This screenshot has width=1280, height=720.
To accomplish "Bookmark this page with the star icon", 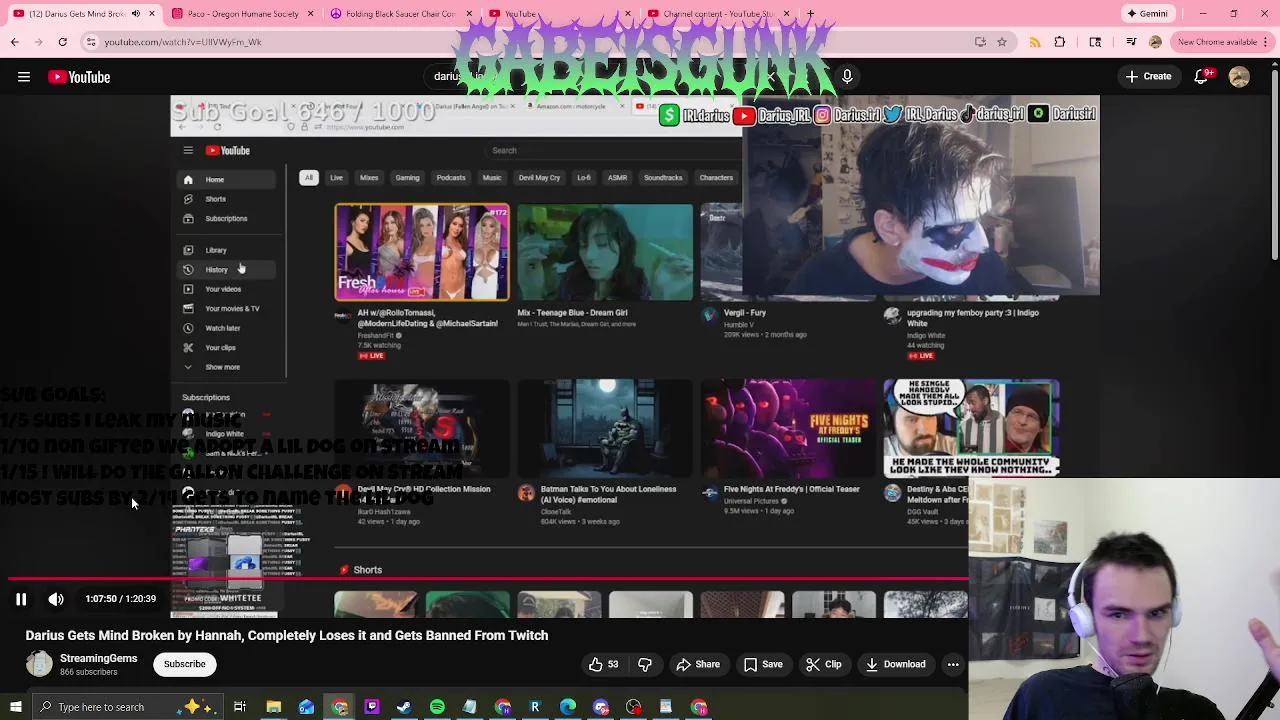I will [1002, 42].
